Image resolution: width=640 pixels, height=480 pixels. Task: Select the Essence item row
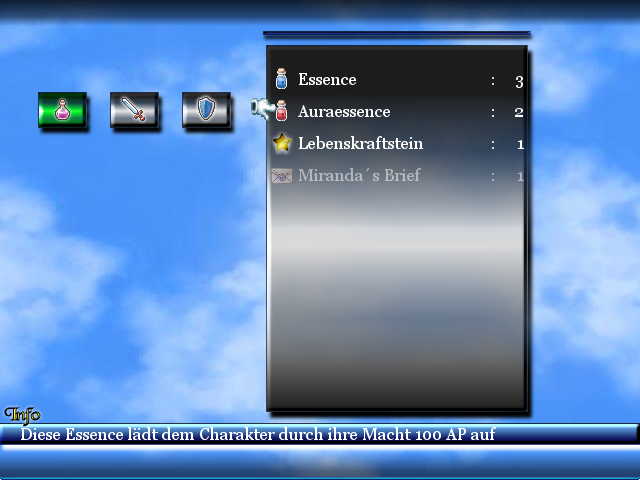(398, 80)
